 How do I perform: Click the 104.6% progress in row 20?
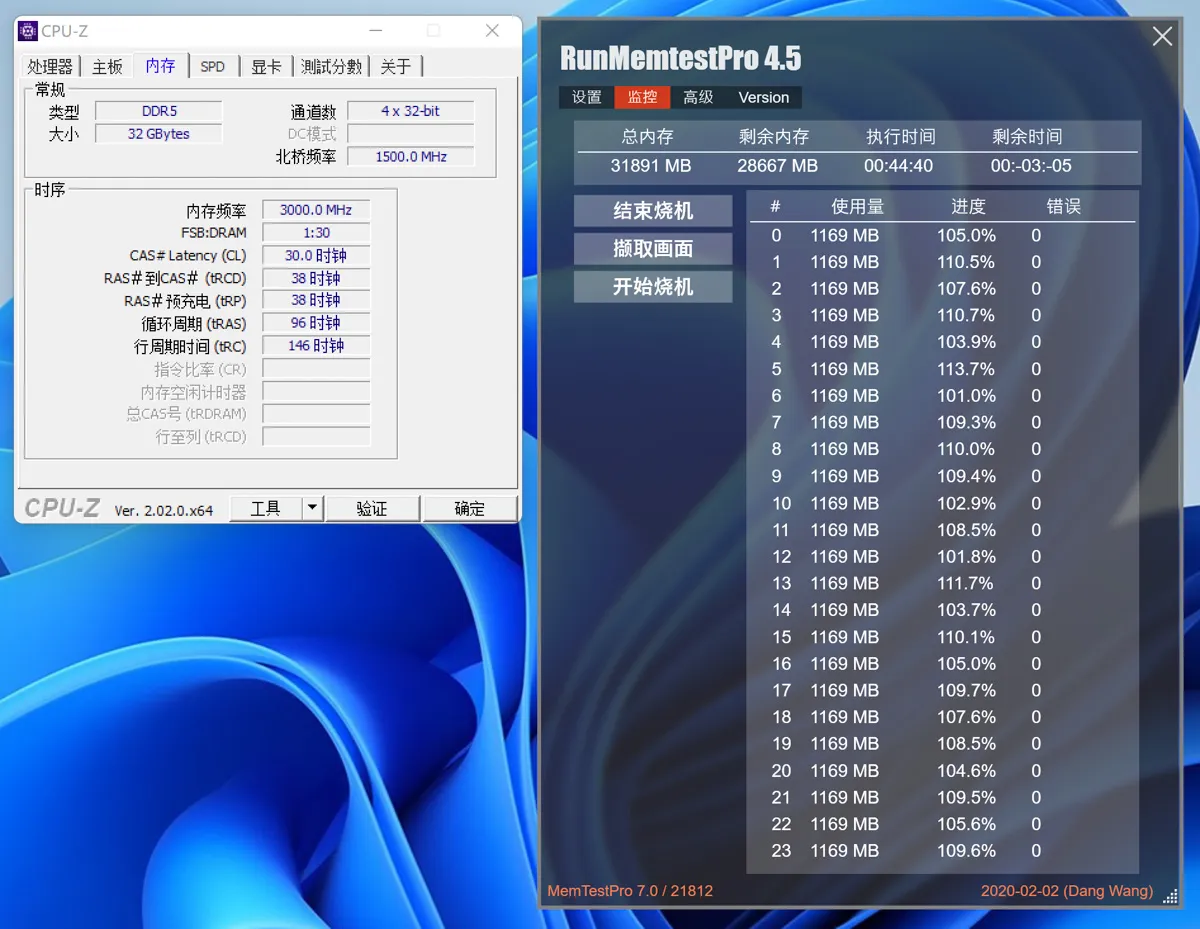(x=966, y=771)
